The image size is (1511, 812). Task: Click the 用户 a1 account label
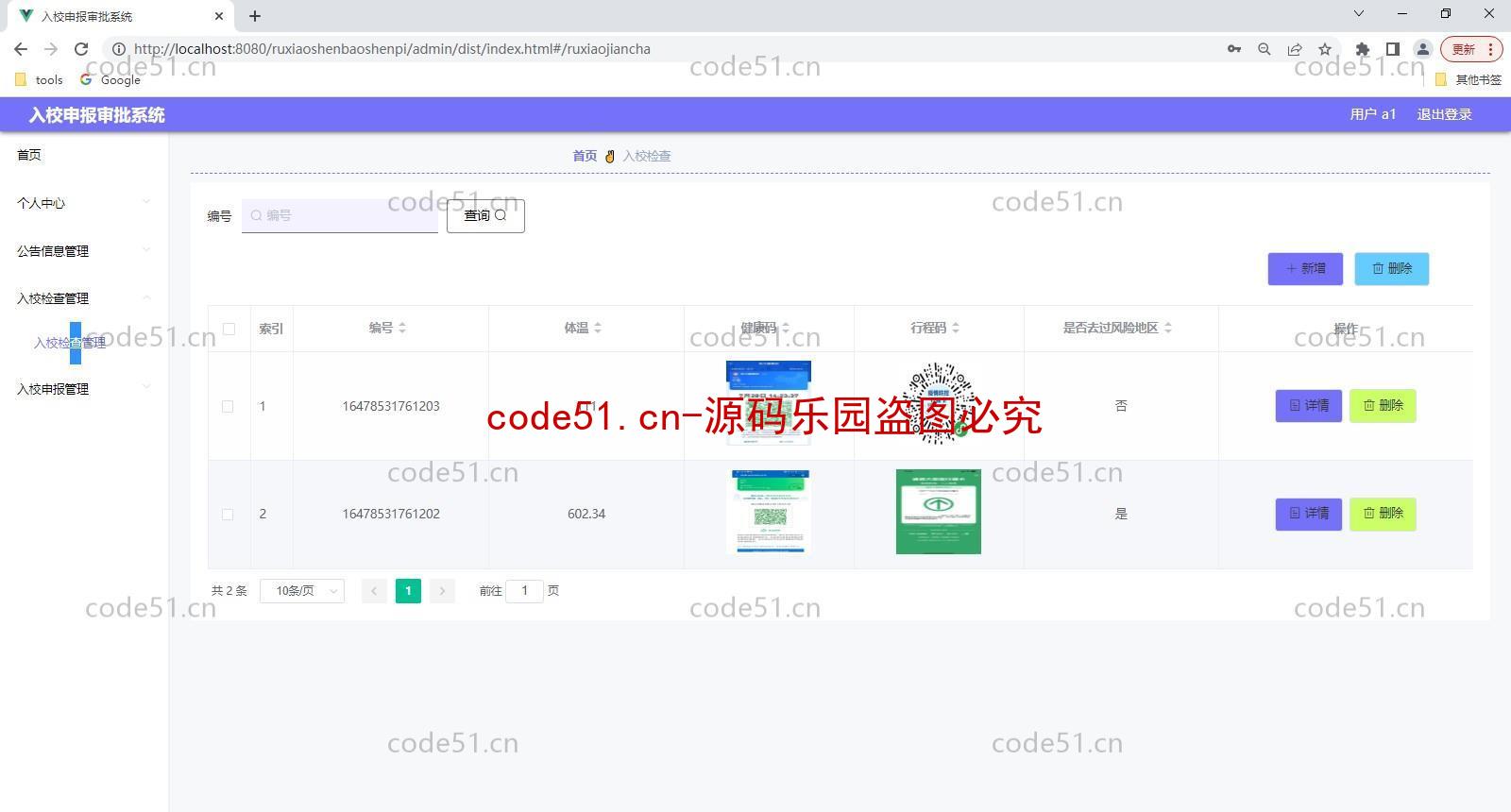coord(1372,114)
